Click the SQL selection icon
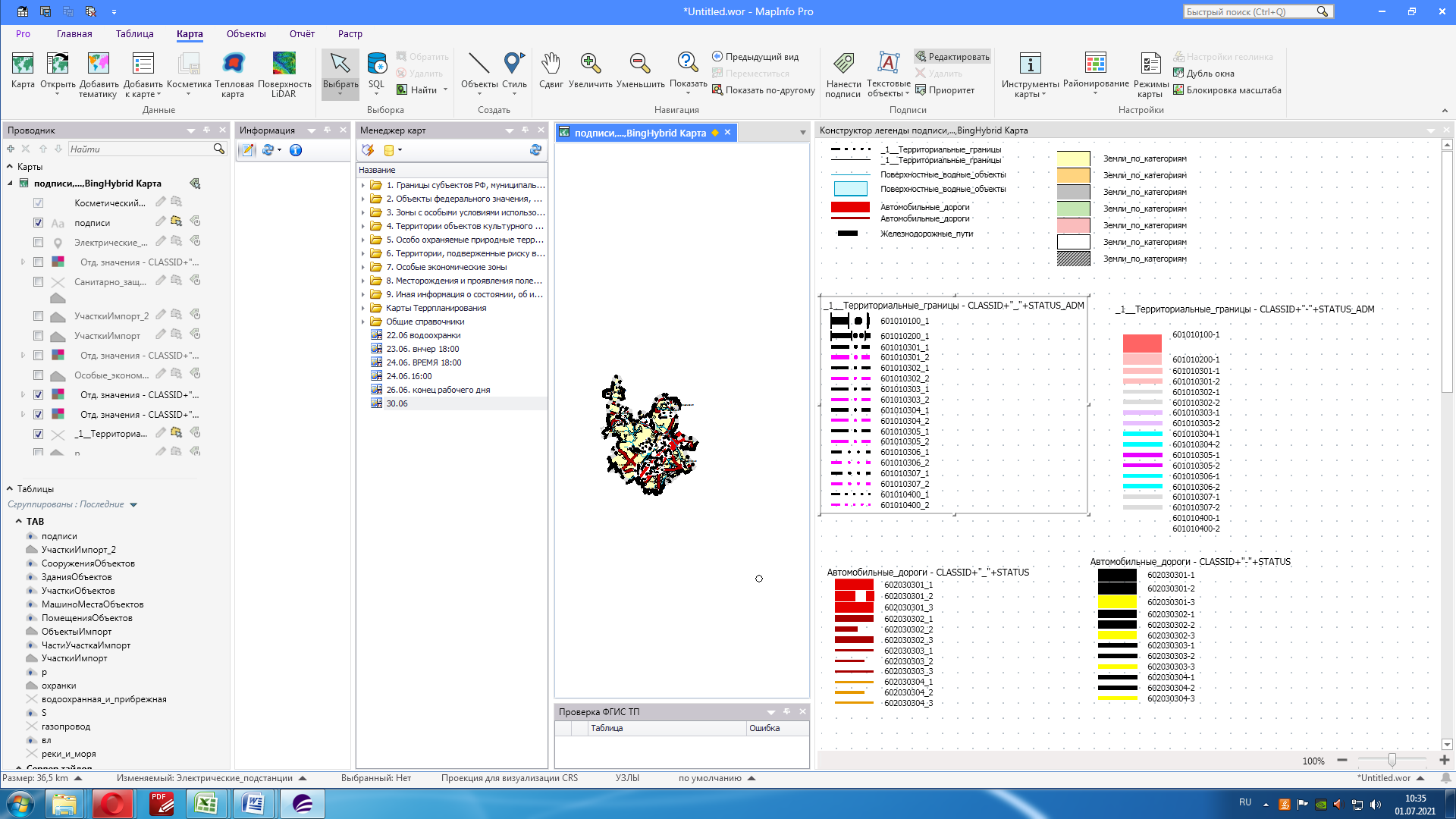This screenshot has width=1456, height=819. (x=376, y=64)
